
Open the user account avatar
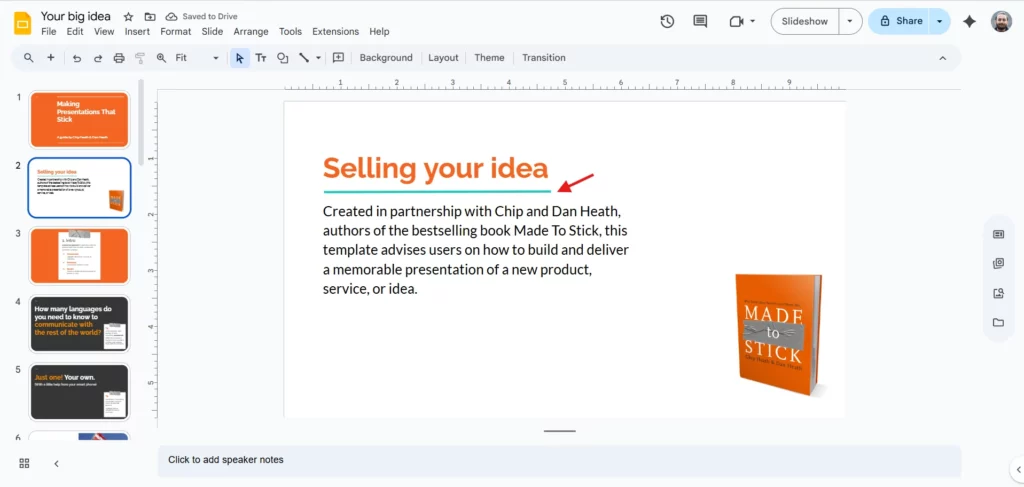tap(1001, 21)
